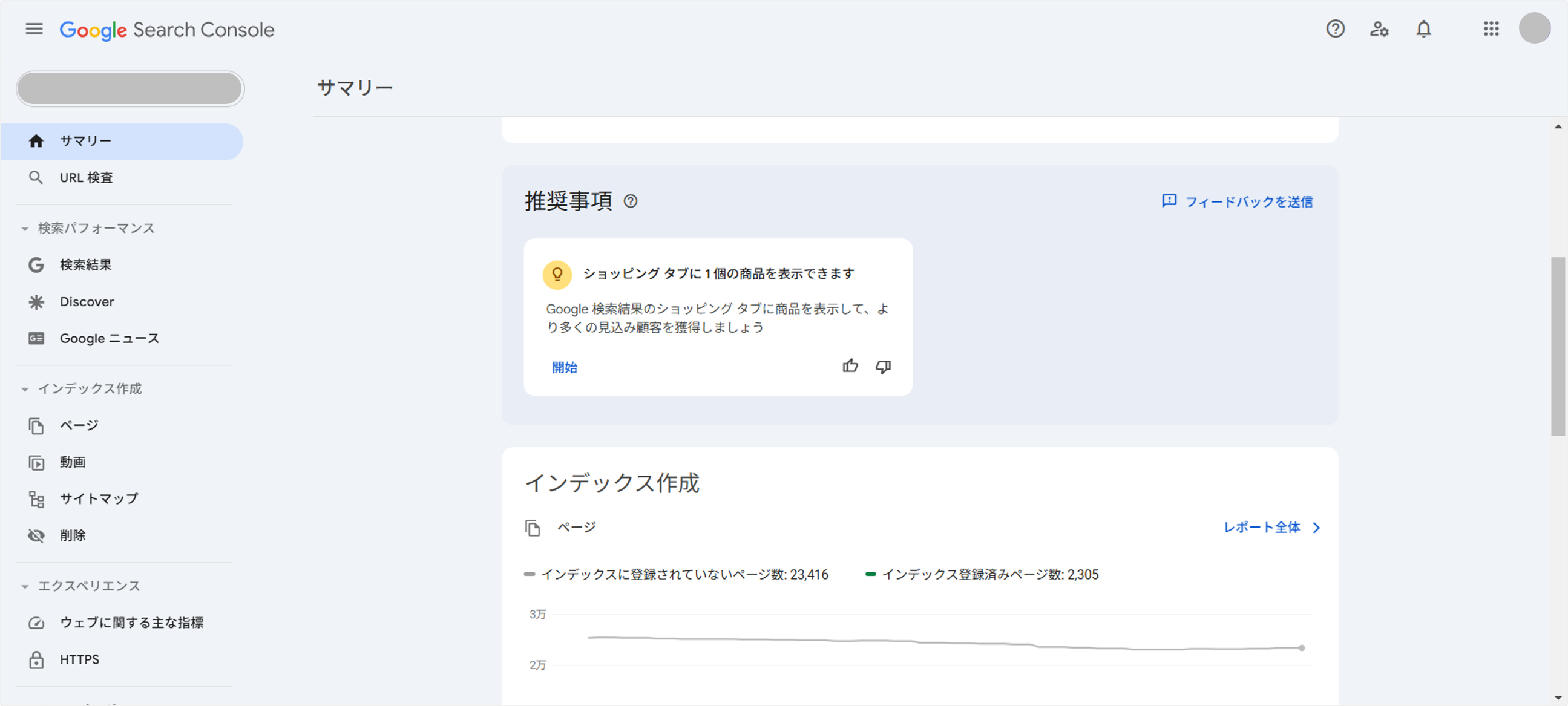Viewport: 1568px width, 706px height.
Task: Click フィードバックを送信 link
Action: point(1248,201)
